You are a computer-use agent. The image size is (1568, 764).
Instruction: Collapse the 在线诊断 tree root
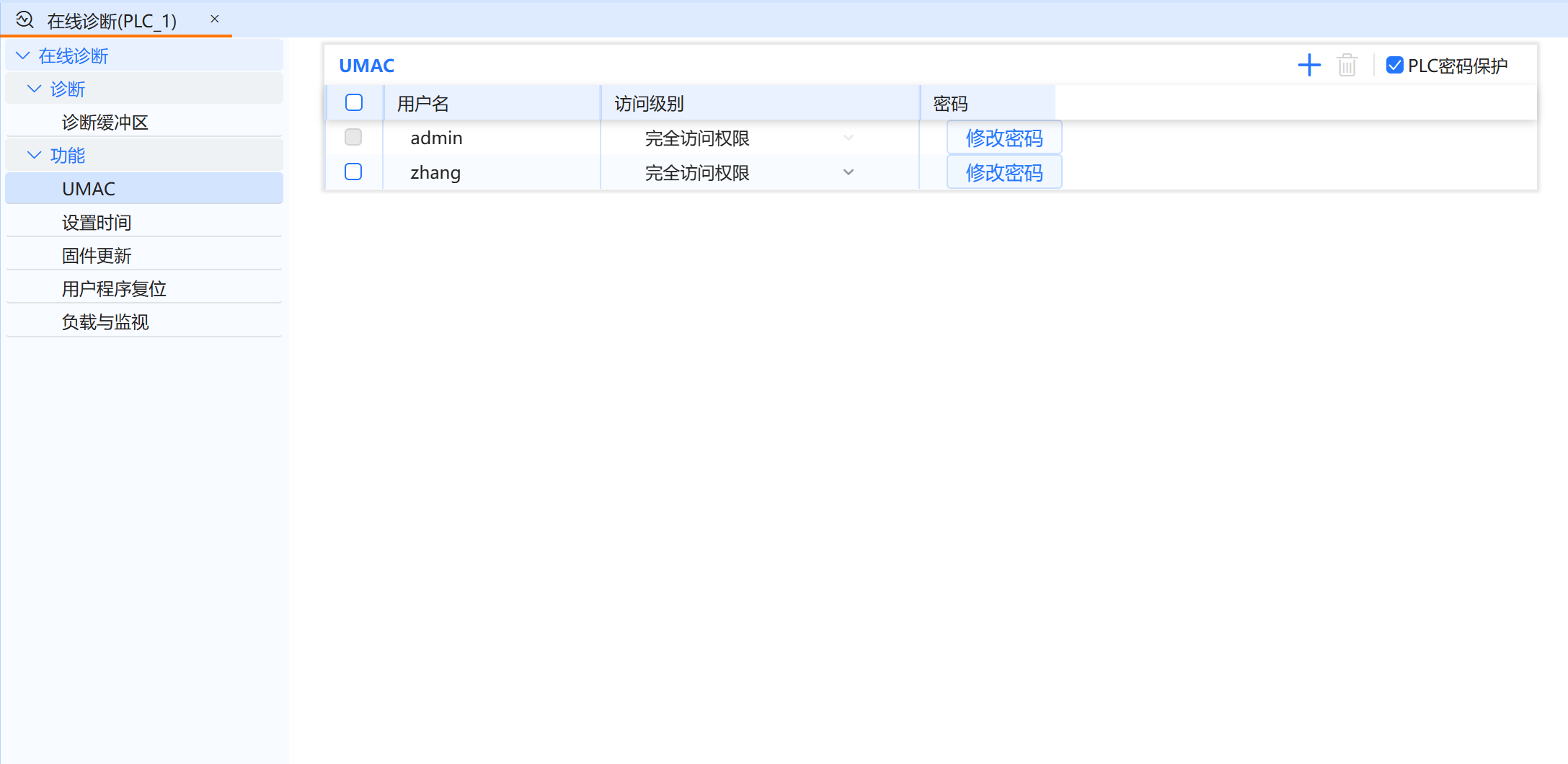(x=23, y=55)
